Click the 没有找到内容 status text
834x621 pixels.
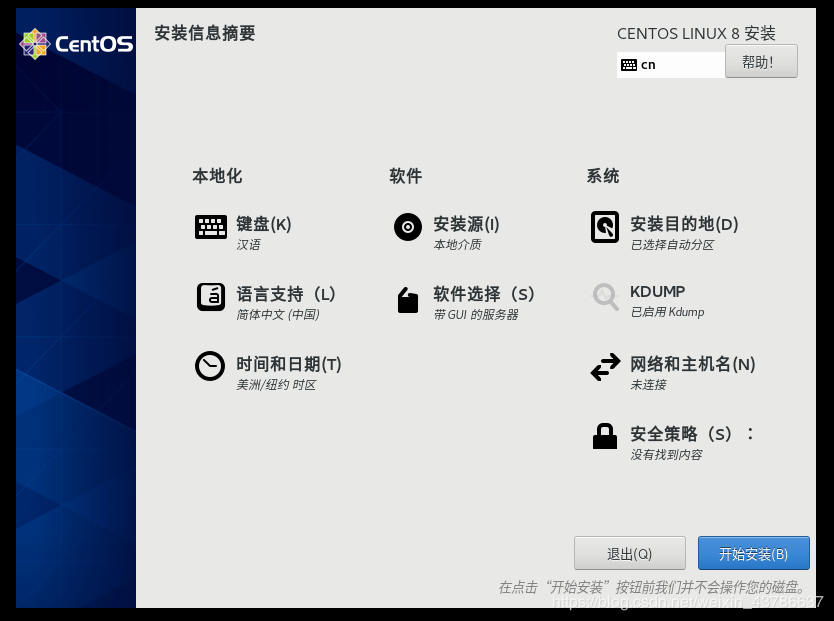[x=666, y=455]
